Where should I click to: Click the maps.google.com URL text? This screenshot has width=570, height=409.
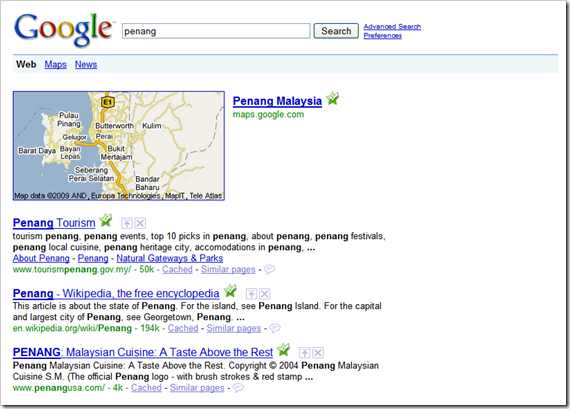(x=268, y=115)
